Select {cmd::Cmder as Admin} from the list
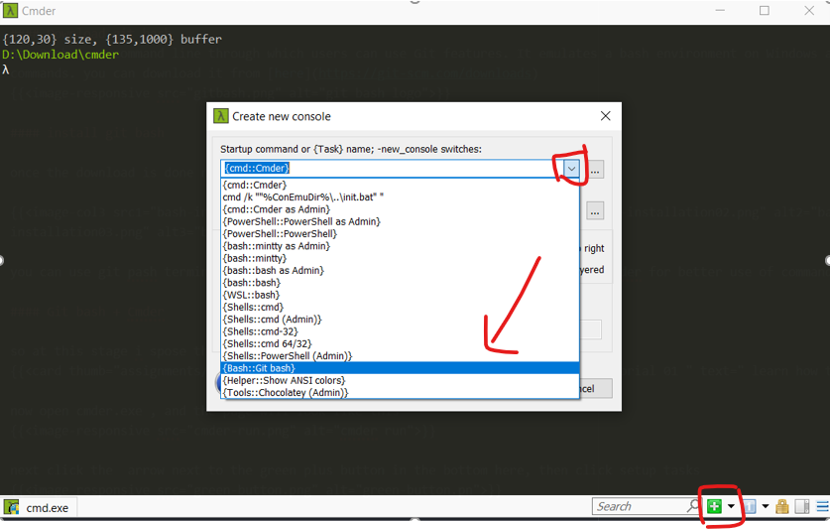This screenshot has height=529, width=830. coord(400,209)
